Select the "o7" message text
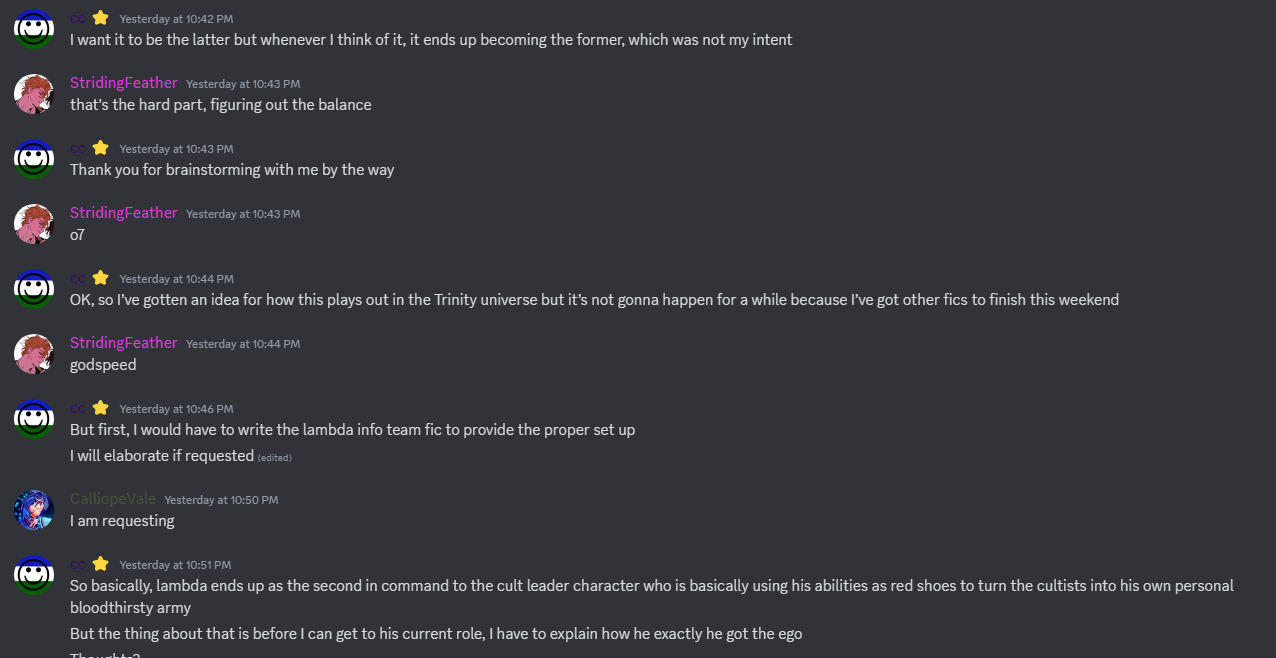The image size is (1276, 658). pyautogui.click(x=77, y=235)
